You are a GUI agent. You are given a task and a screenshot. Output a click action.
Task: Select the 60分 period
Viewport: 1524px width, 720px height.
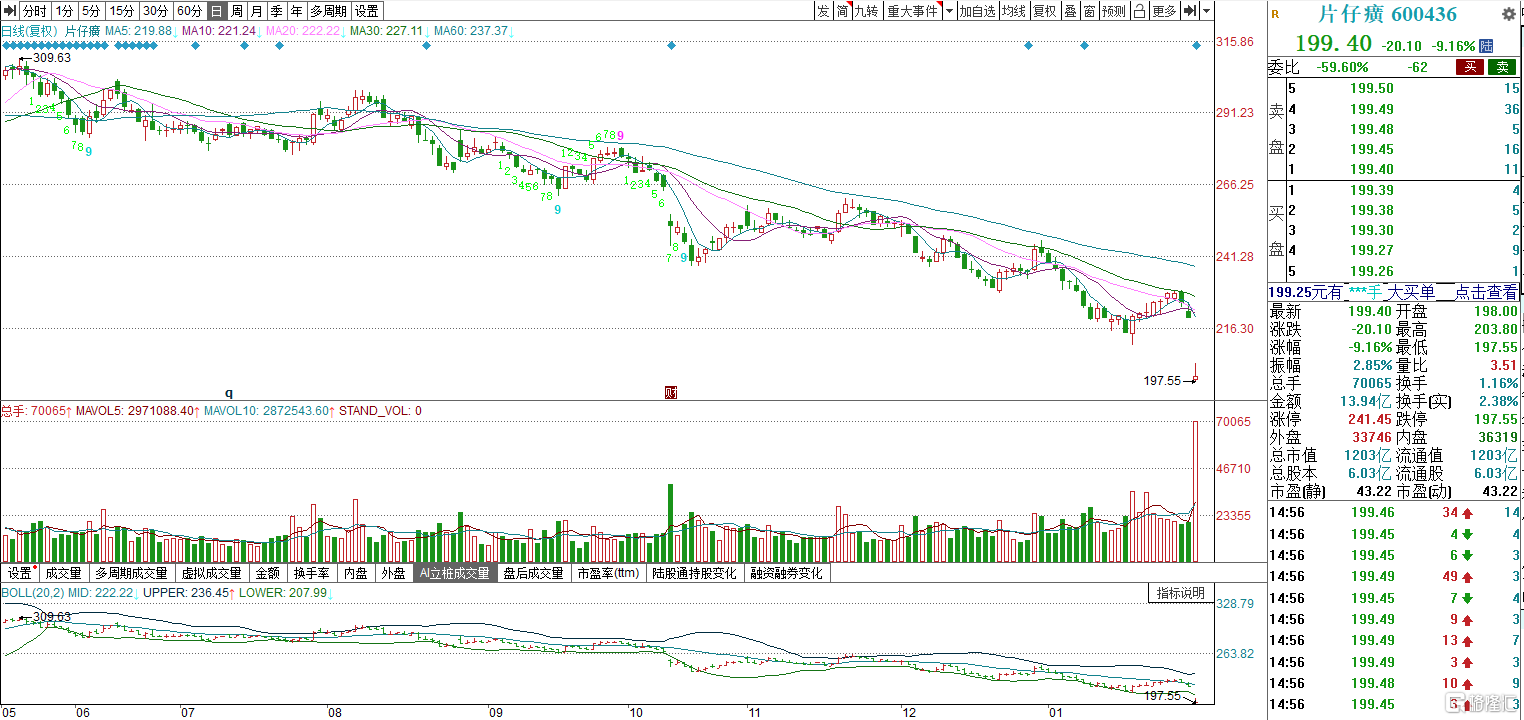click(x=189, y=11)
